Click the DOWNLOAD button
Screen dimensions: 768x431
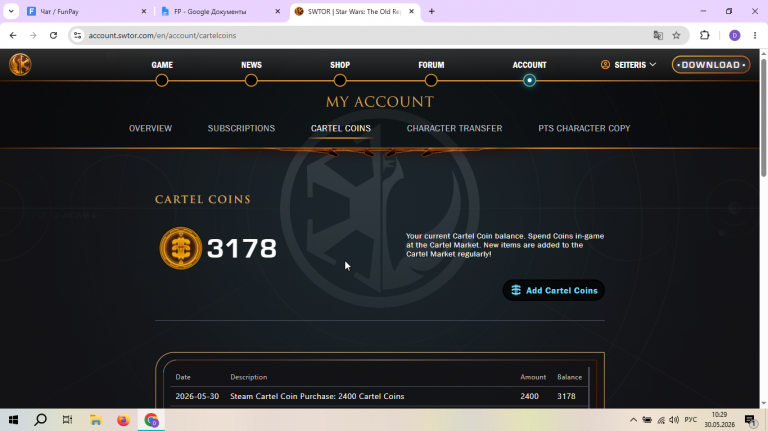(x=711, y=65)
